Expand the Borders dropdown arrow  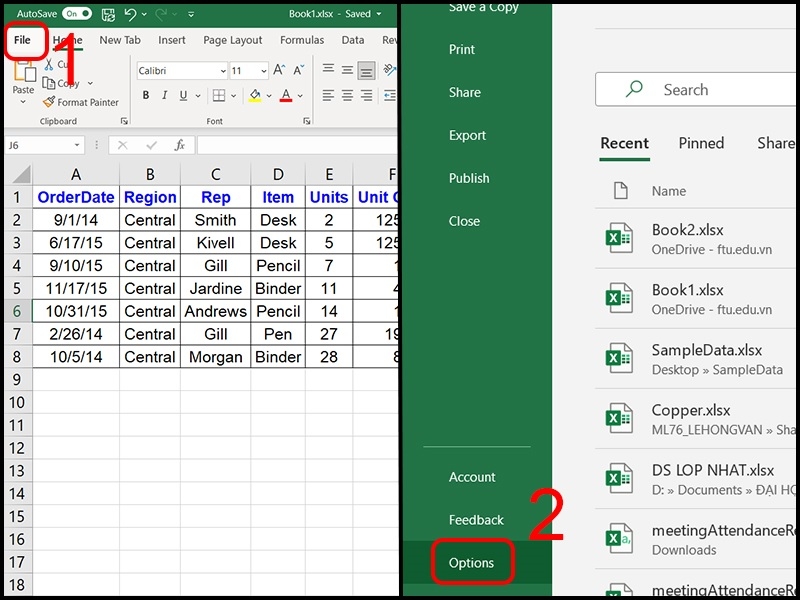(x=233, y=95)
